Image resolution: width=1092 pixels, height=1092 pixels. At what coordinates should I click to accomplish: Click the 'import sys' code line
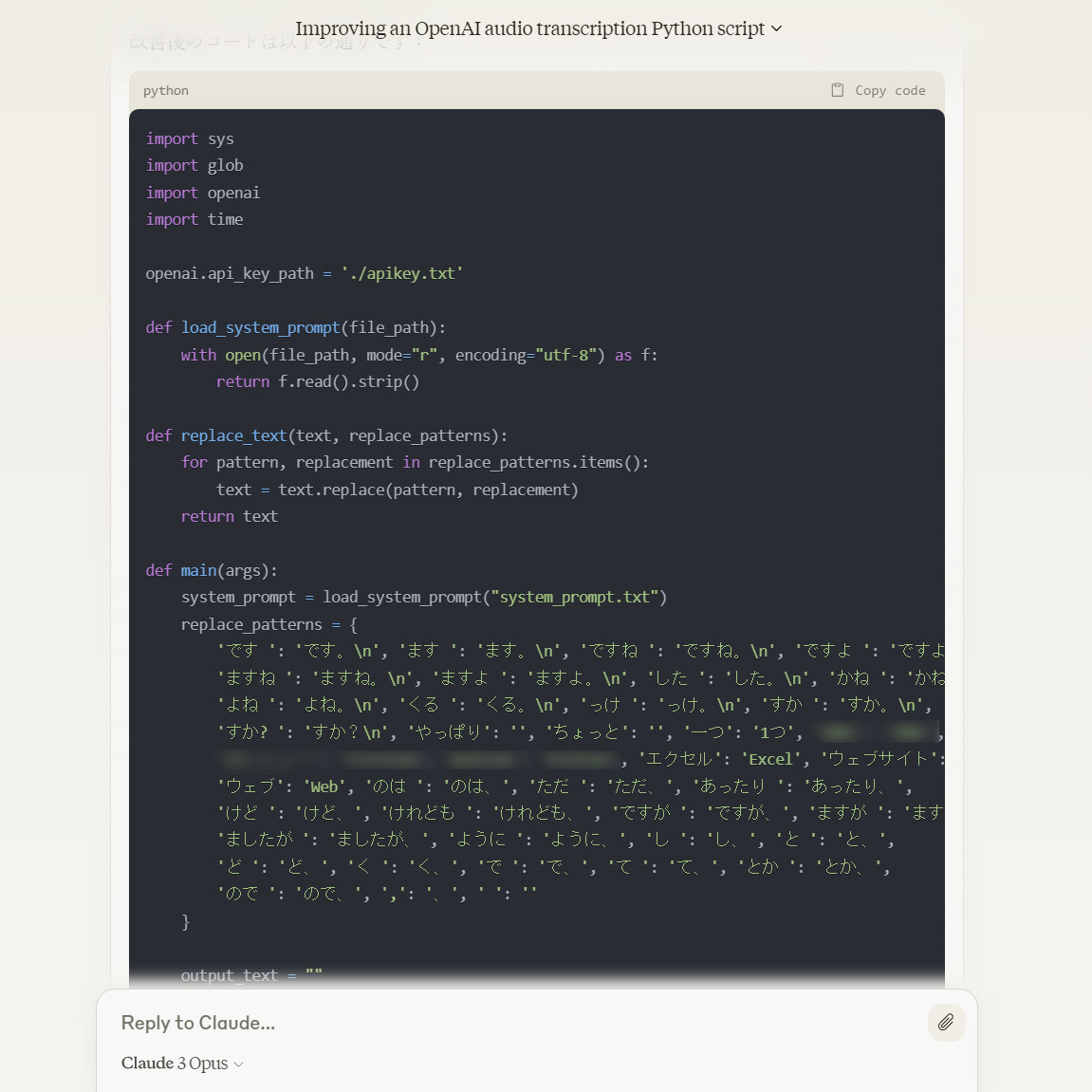click(x=190, y=139)
